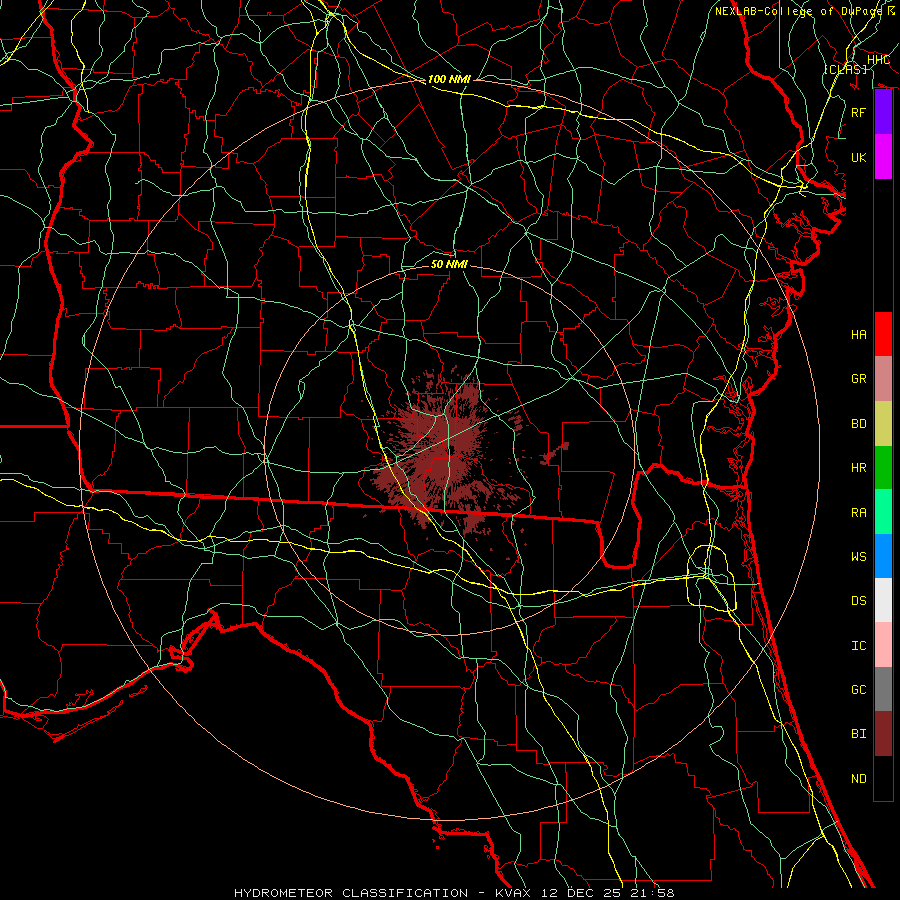This screenshot has width=900, height=900.
Task: Click the RF purple legend swatch
Action: pos(883,112)
